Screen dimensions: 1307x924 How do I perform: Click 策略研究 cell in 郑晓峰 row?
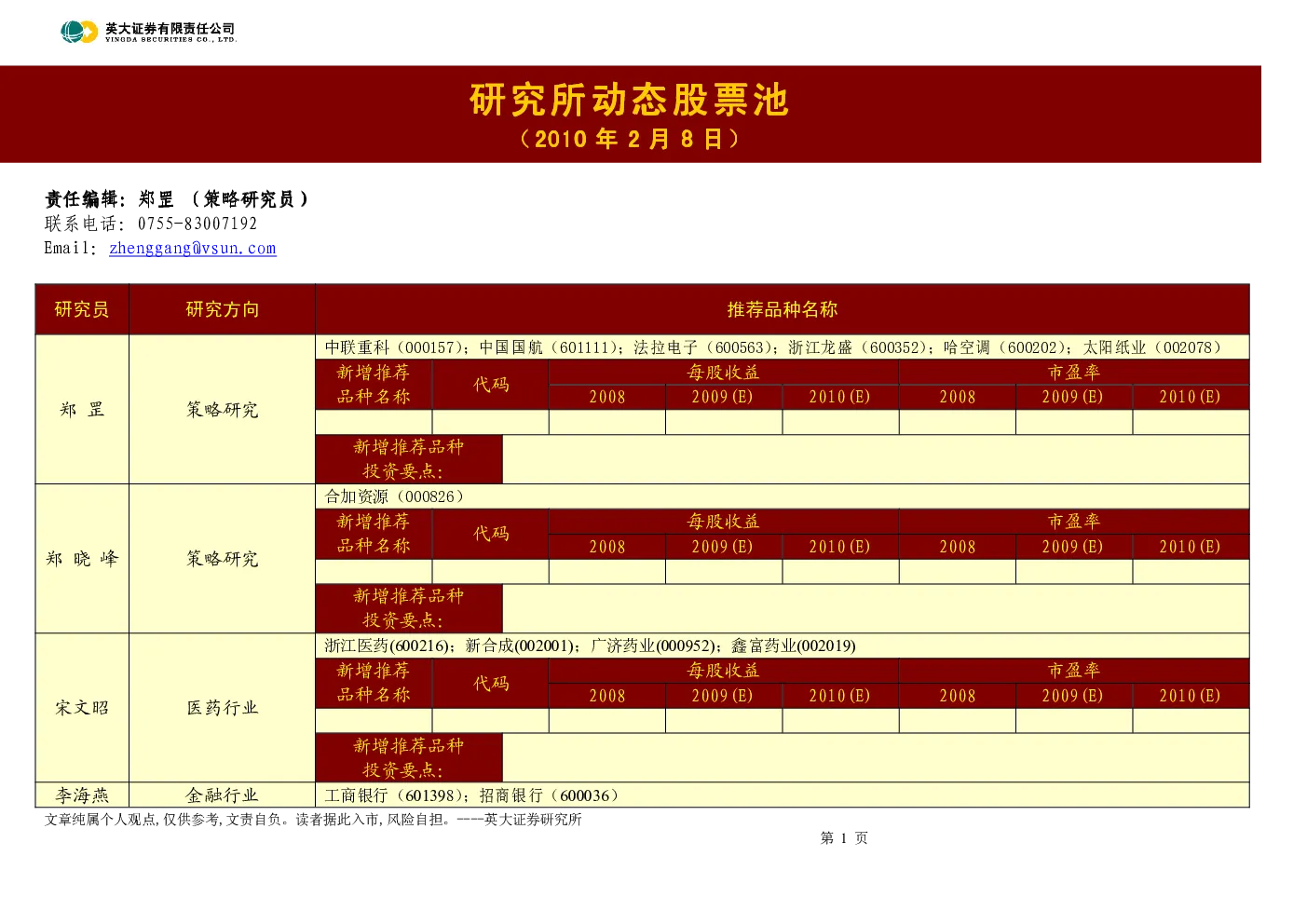(x=223, y=559)
